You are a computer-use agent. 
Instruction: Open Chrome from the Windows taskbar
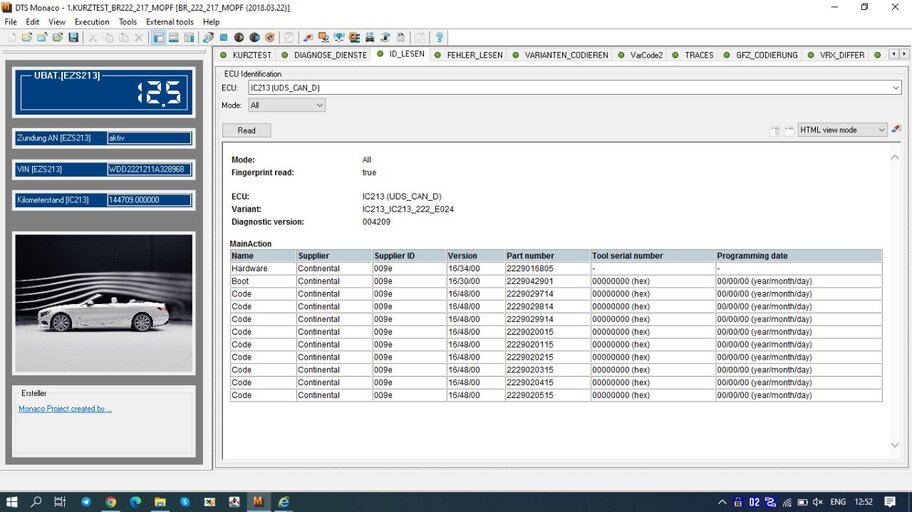click(x=110, y=501)
